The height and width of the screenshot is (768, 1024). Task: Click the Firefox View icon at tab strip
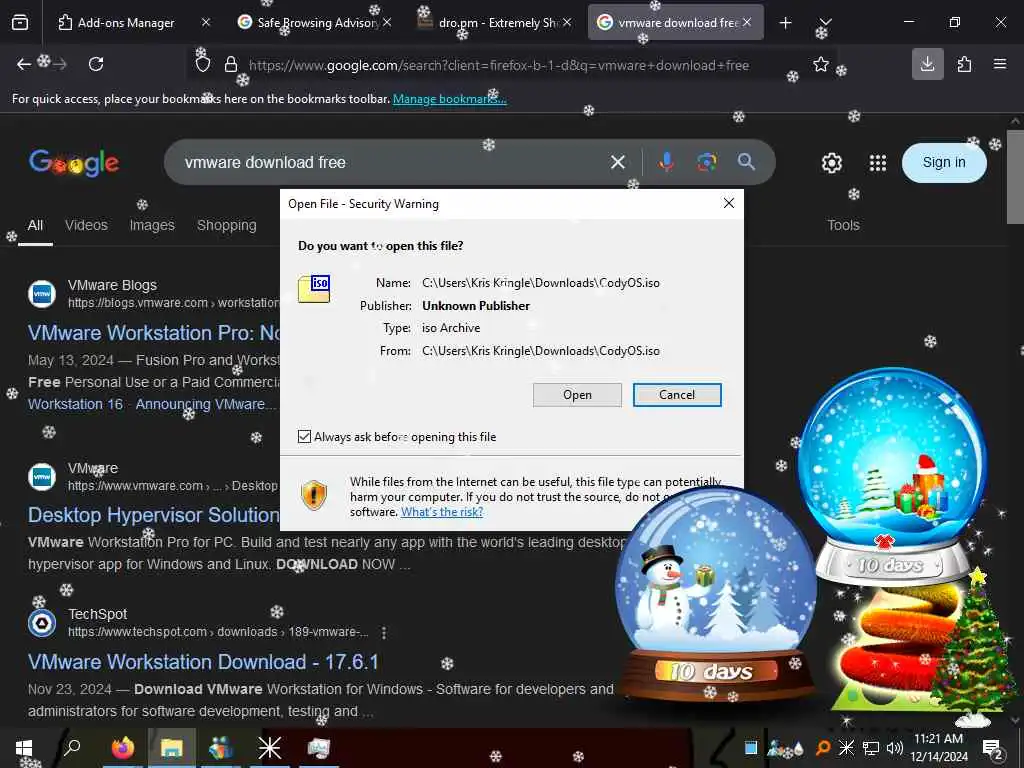tap(20, 22)
